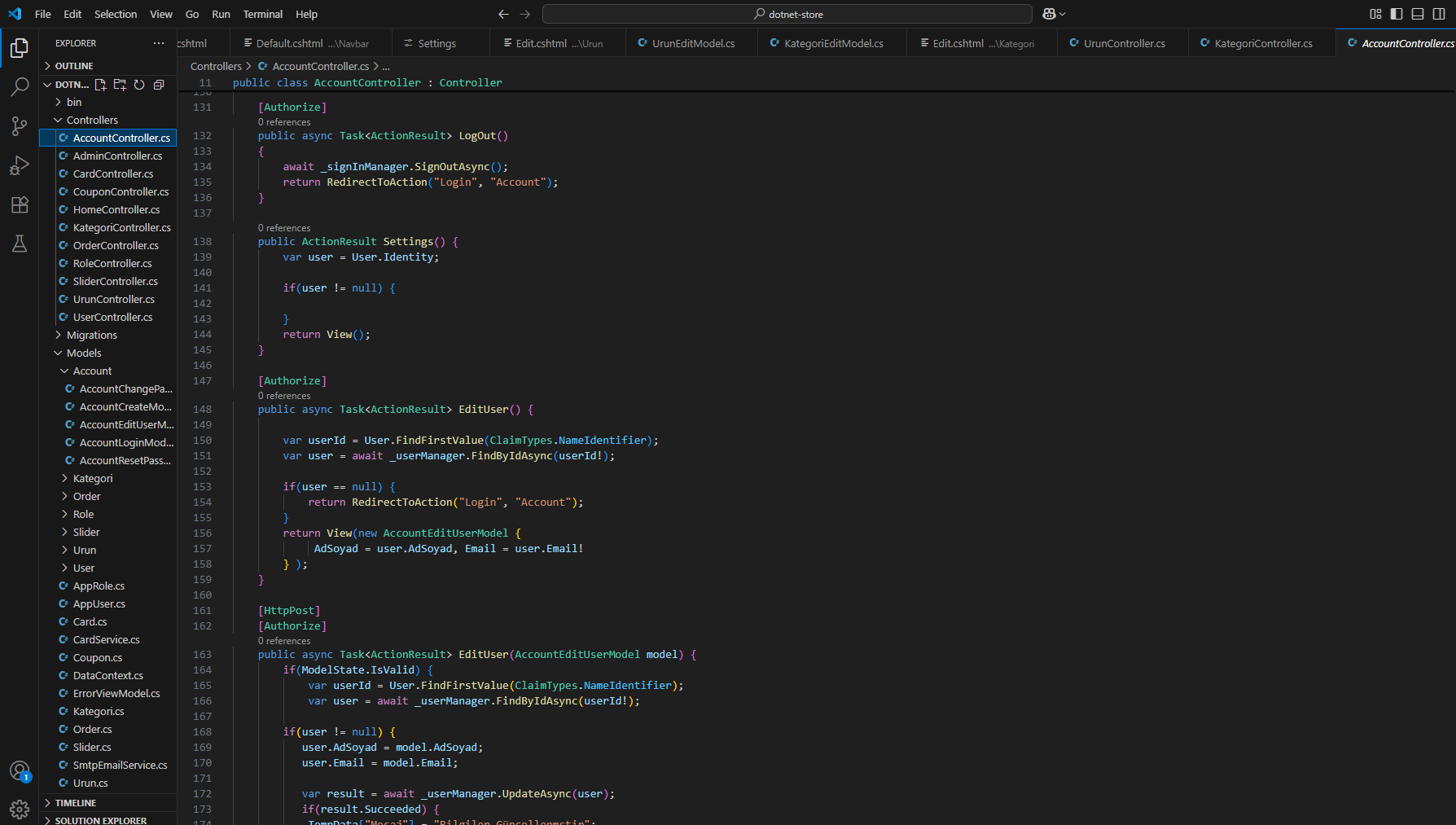This screenshot has width=1456, height=825.
Task: Expand the Slider model folder
Action: click(x=107, y=532)
